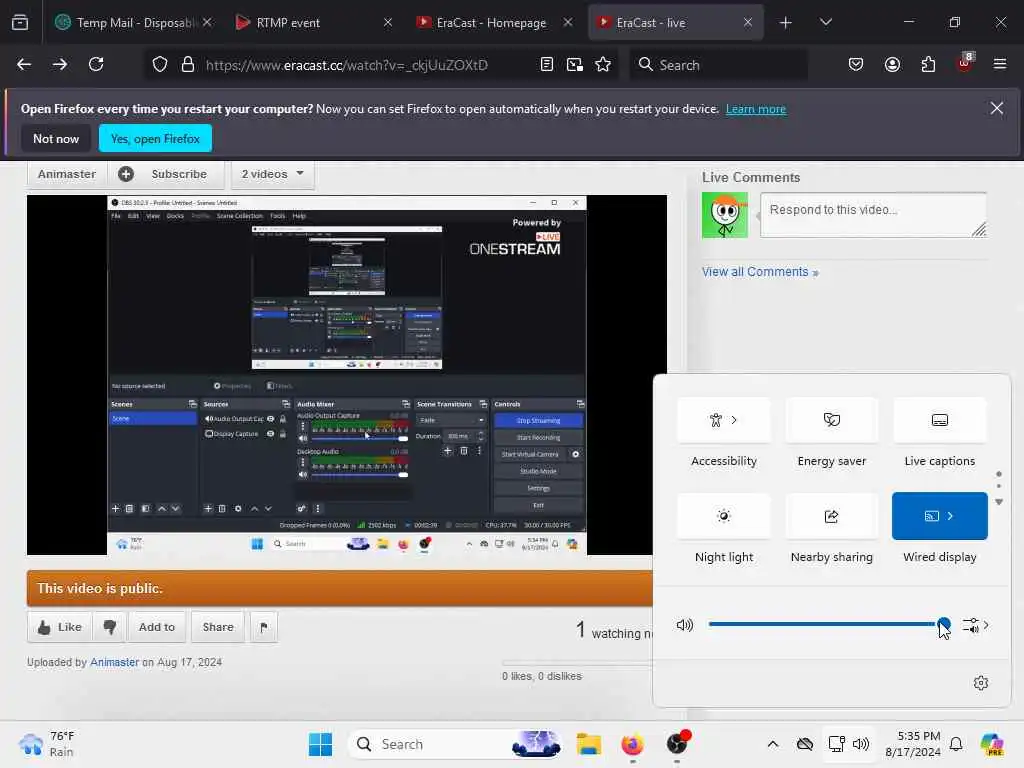Open the weather widget showing 76°F Rain
The width and height of the screenshot is (1024, 768).
tap(47, 744)
